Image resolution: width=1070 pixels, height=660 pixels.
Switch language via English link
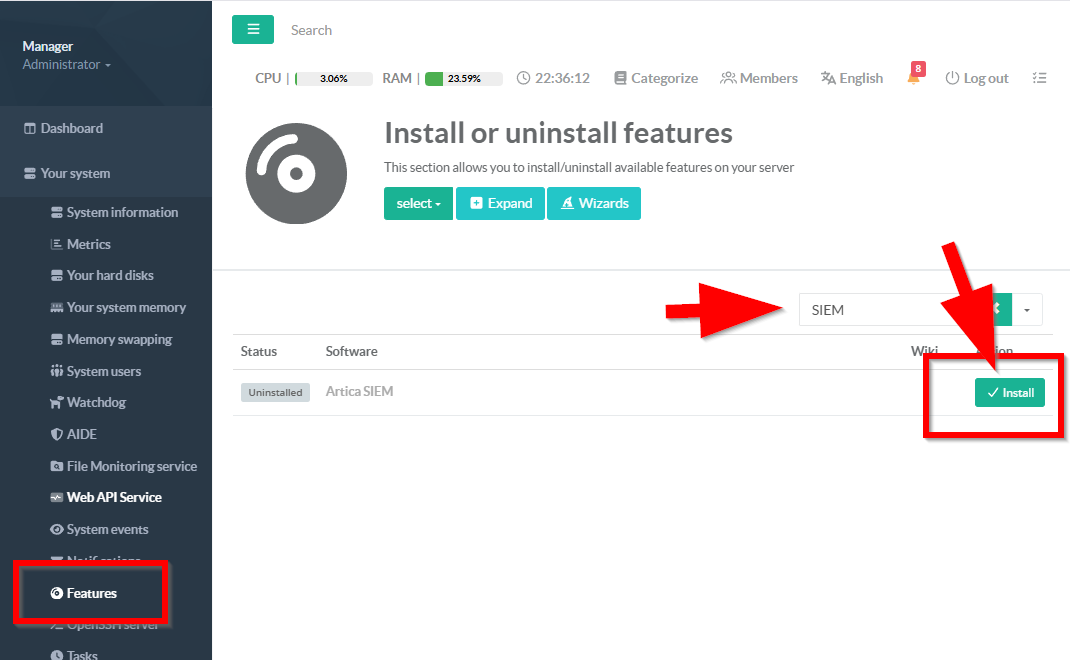click(x=852, y=78)
